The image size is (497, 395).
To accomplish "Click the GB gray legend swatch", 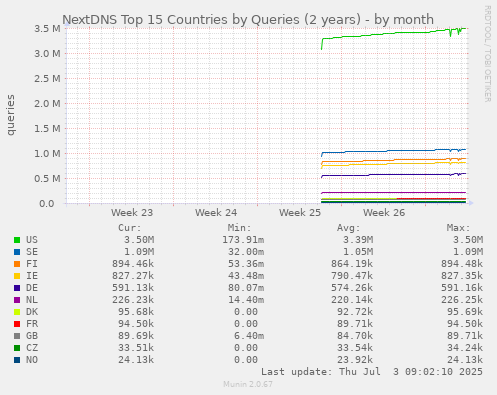I will pos(17,336).
